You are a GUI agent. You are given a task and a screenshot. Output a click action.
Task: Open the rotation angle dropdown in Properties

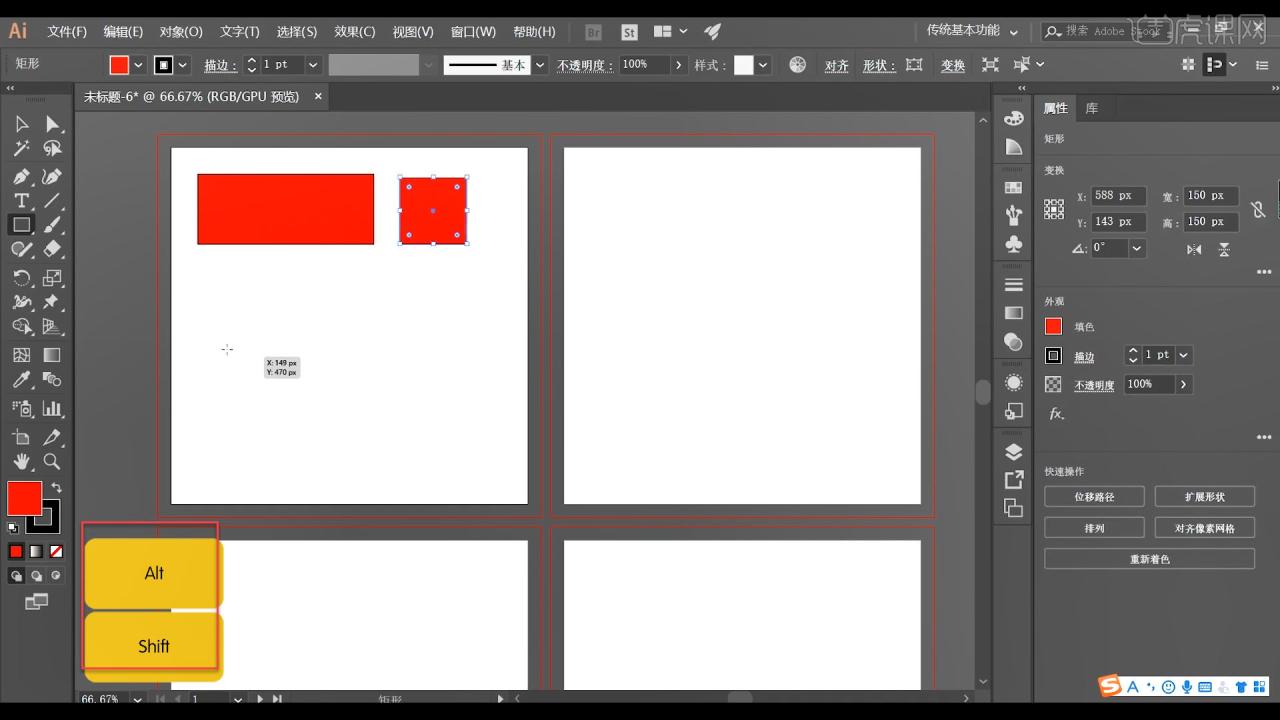[1137, 248]
